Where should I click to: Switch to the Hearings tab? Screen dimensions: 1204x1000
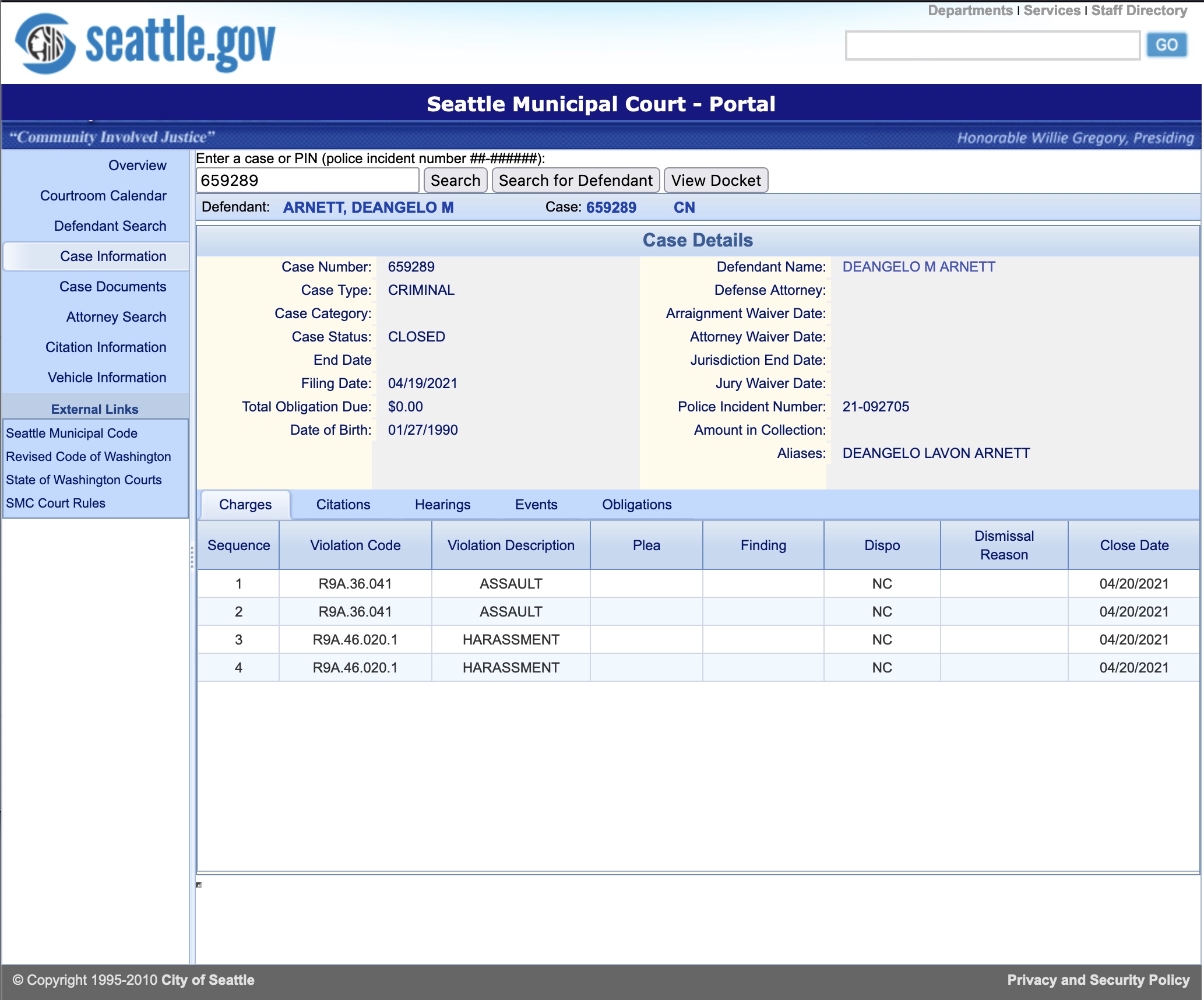point(442,505)
